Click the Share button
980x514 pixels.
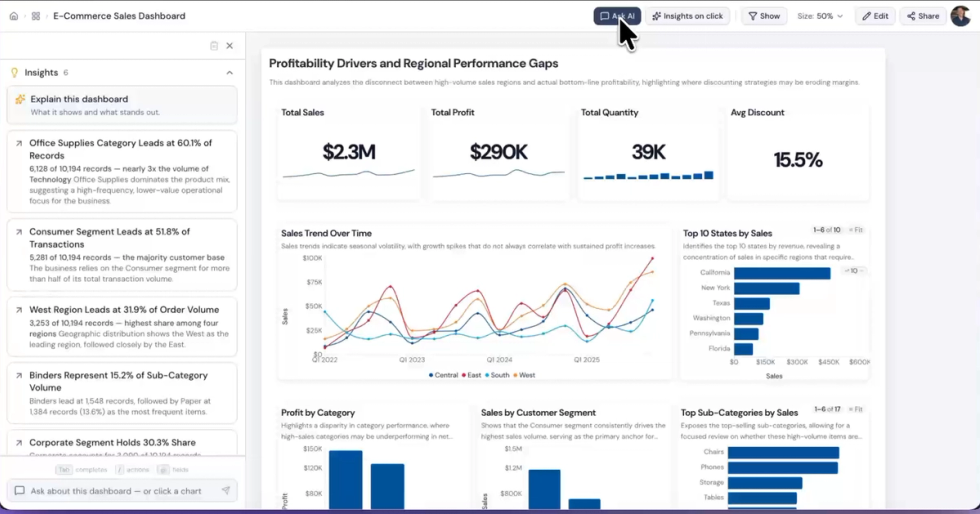[923, 16]
